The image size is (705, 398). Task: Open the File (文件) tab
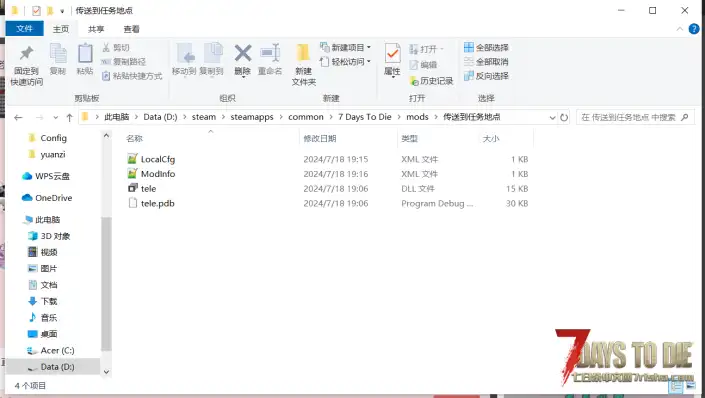coord(24,29)
